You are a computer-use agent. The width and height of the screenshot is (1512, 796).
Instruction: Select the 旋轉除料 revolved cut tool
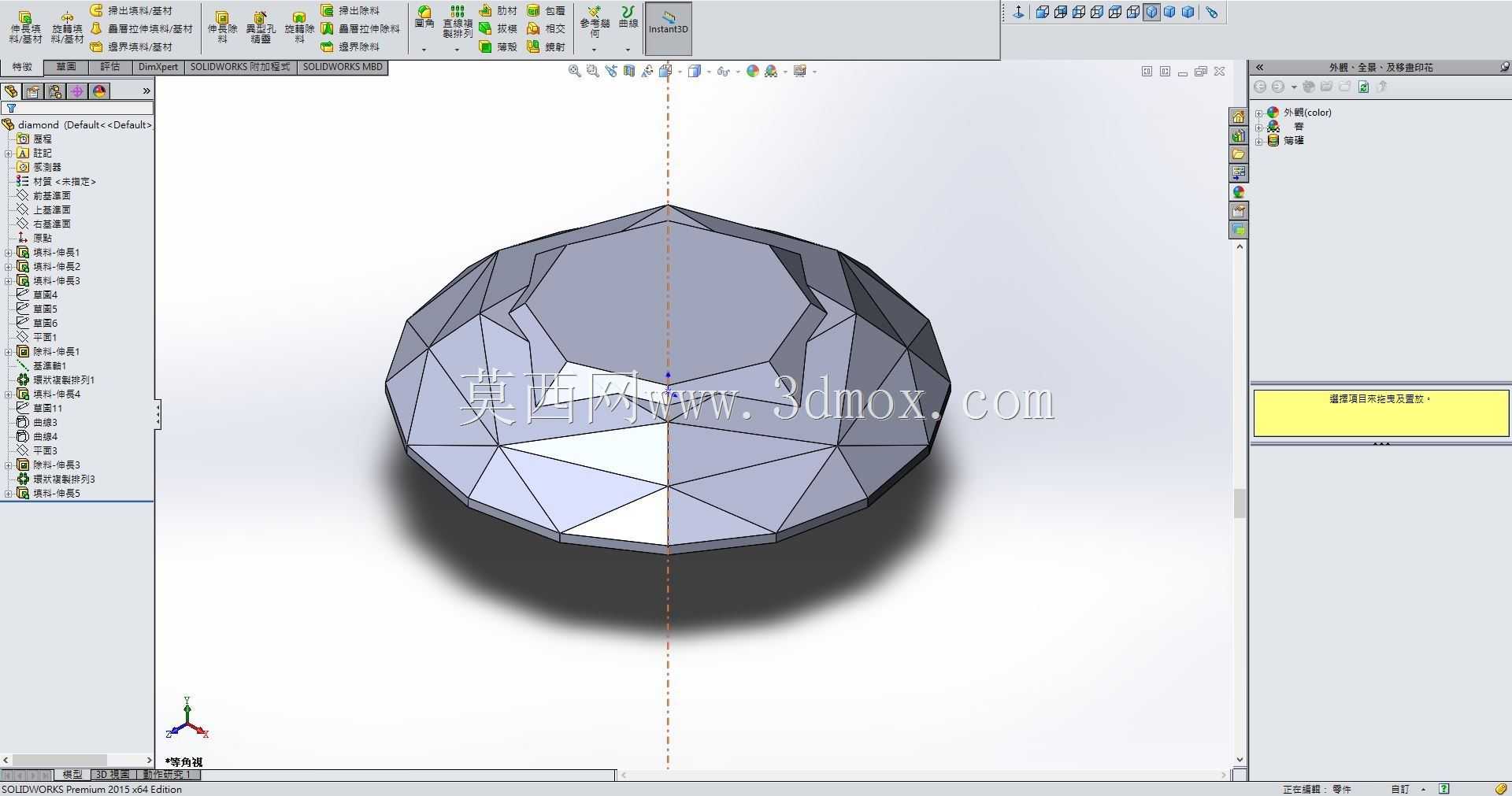click(x=299, y=28)
